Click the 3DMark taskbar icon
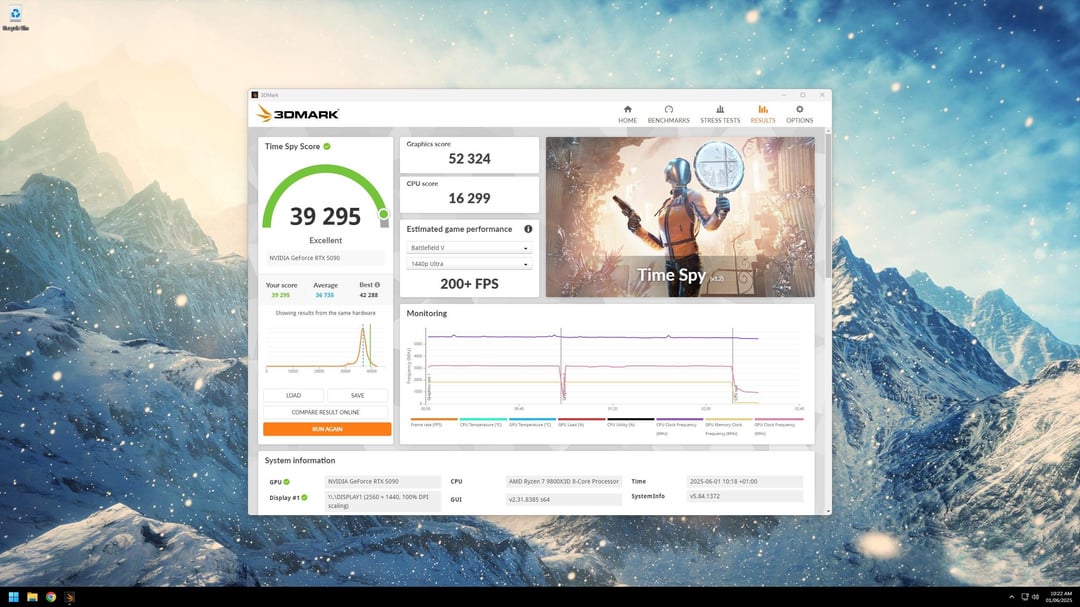 70,597
